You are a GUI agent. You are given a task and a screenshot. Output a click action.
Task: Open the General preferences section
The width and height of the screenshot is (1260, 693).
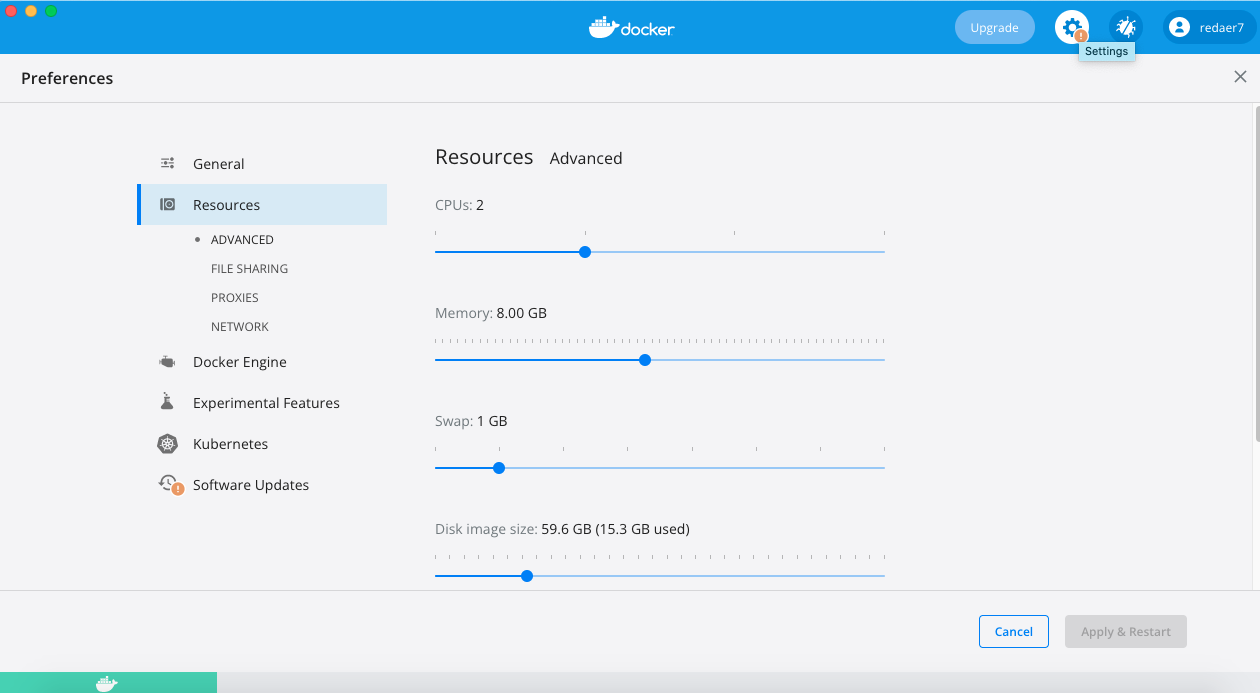262,163
